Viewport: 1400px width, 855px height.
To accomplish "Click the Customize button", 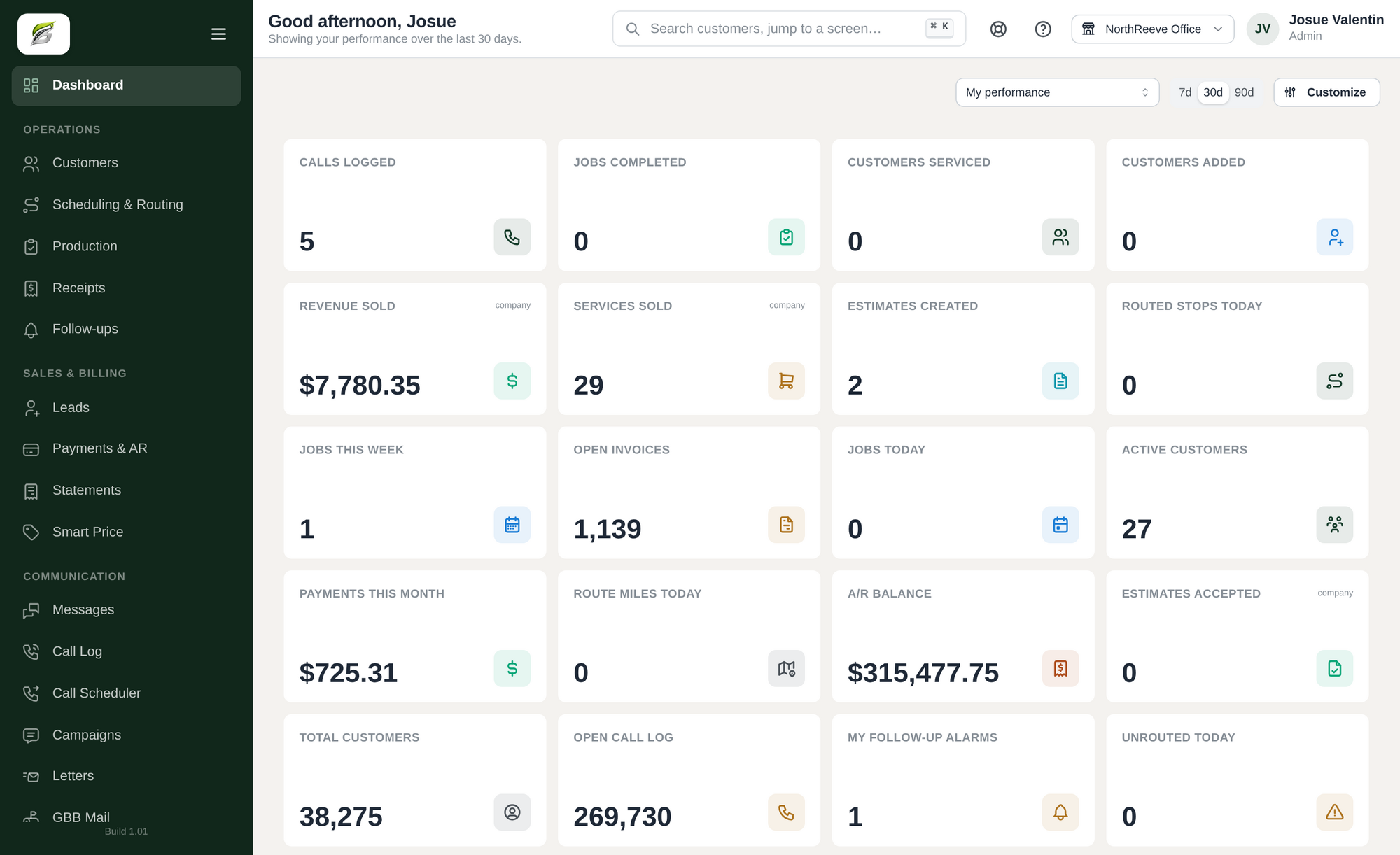I will click(1326, 92).
